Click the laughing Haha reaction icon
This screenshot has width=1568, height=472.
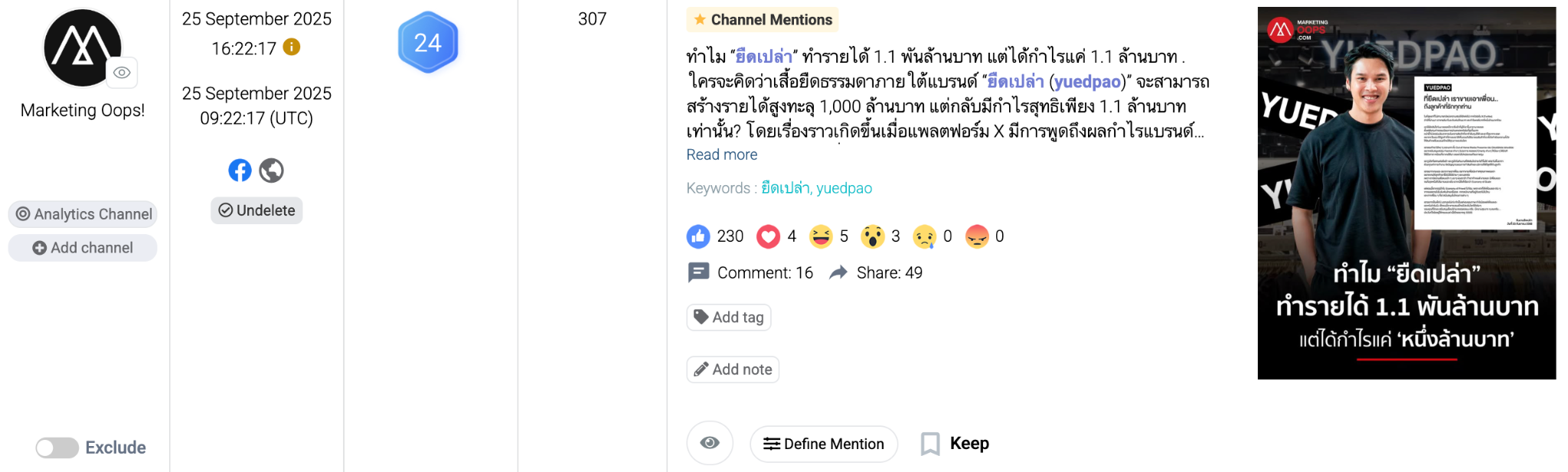click(x=821, y=236)
